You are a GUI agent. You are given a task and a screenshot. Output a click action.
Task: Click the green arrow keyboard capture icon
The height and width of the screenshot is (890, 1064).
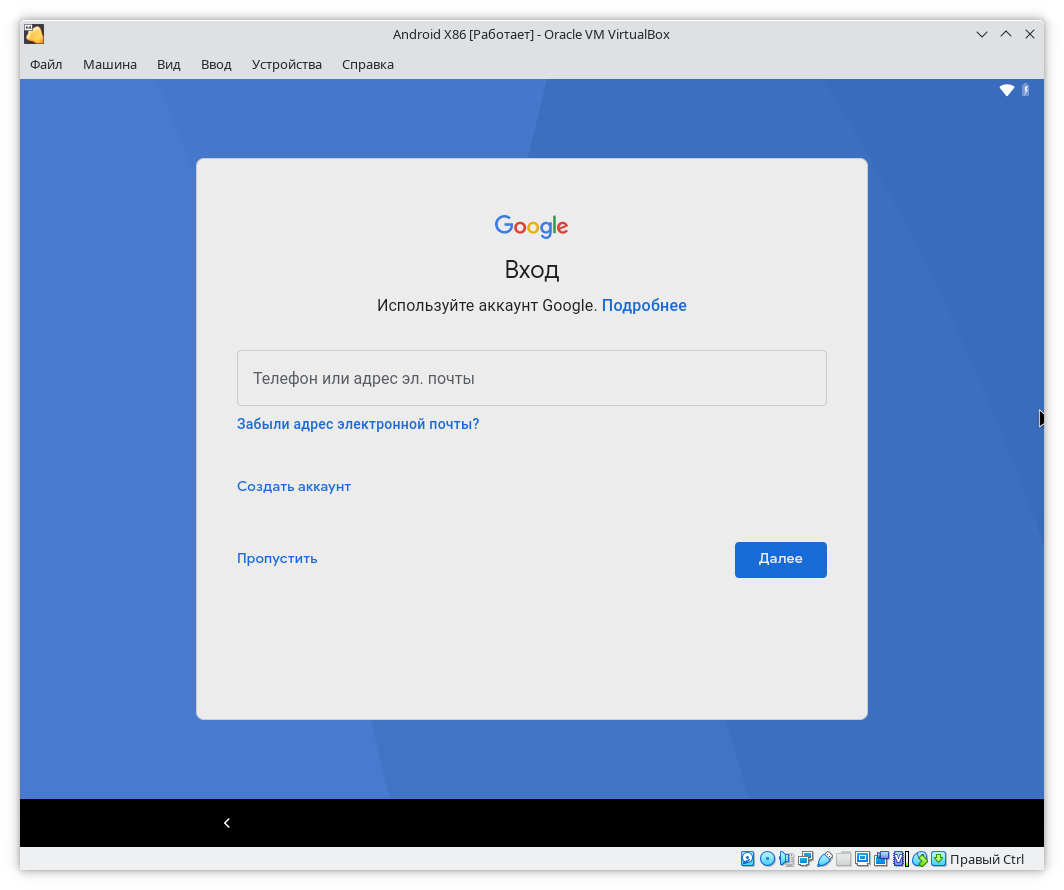click(x=938, y=859)
